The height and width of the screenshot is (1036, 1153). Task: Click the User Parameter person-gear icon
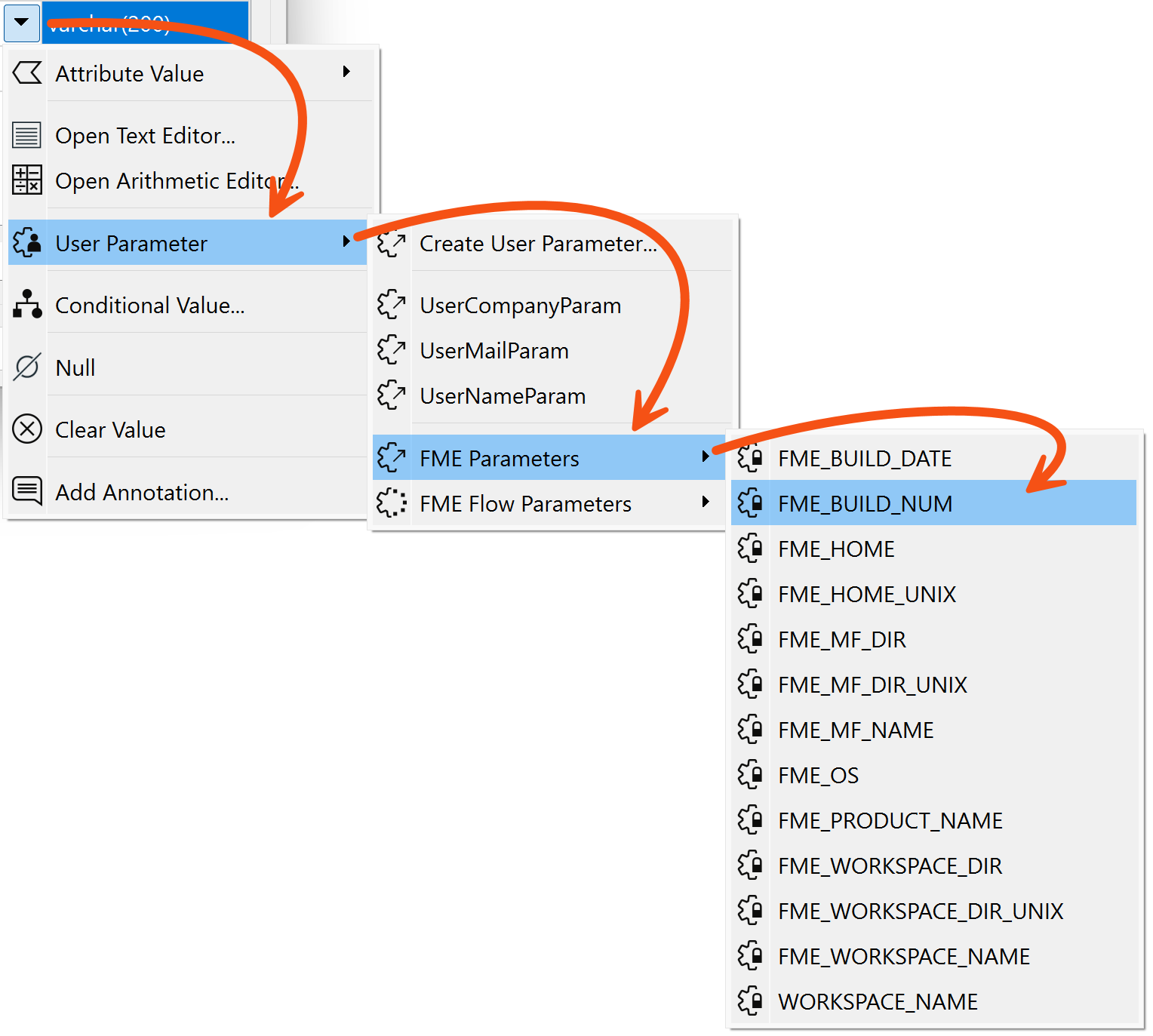click(x=26, y=243)
